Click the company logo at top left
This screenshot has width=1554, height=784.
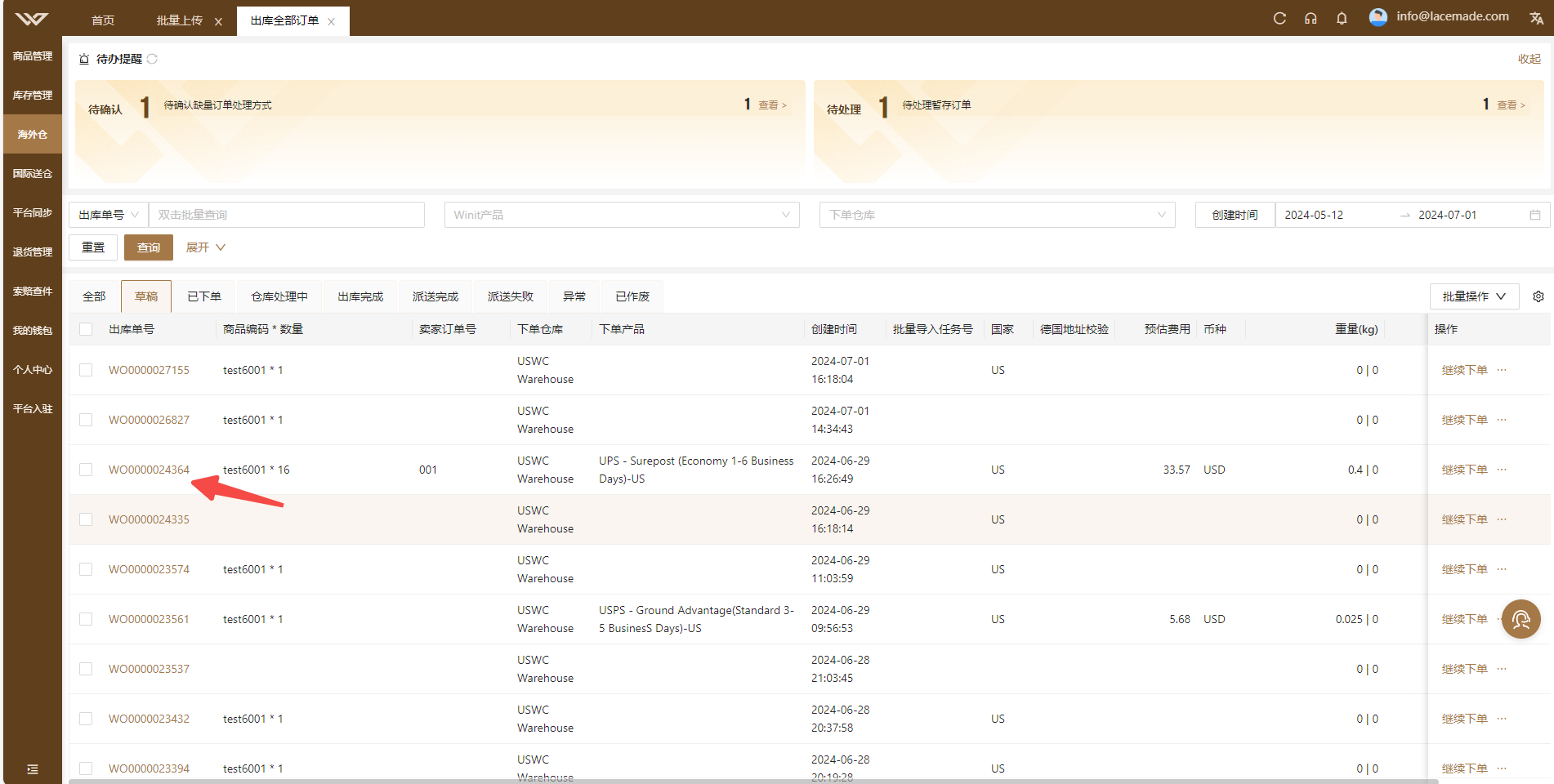pyautogui.click(x=32, y=19)
